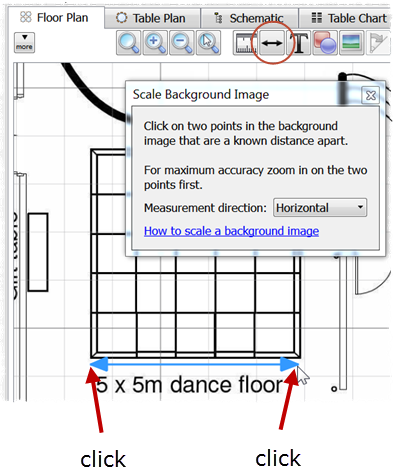Click the zoom to fit magnifier icon
393x475 pixels.
(x=129, y=43)
